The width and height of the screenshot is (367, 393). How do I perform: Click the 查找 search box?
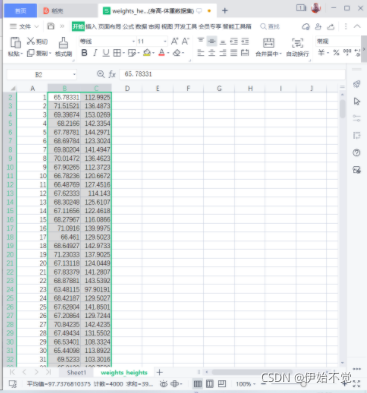(x=270, y=26)
